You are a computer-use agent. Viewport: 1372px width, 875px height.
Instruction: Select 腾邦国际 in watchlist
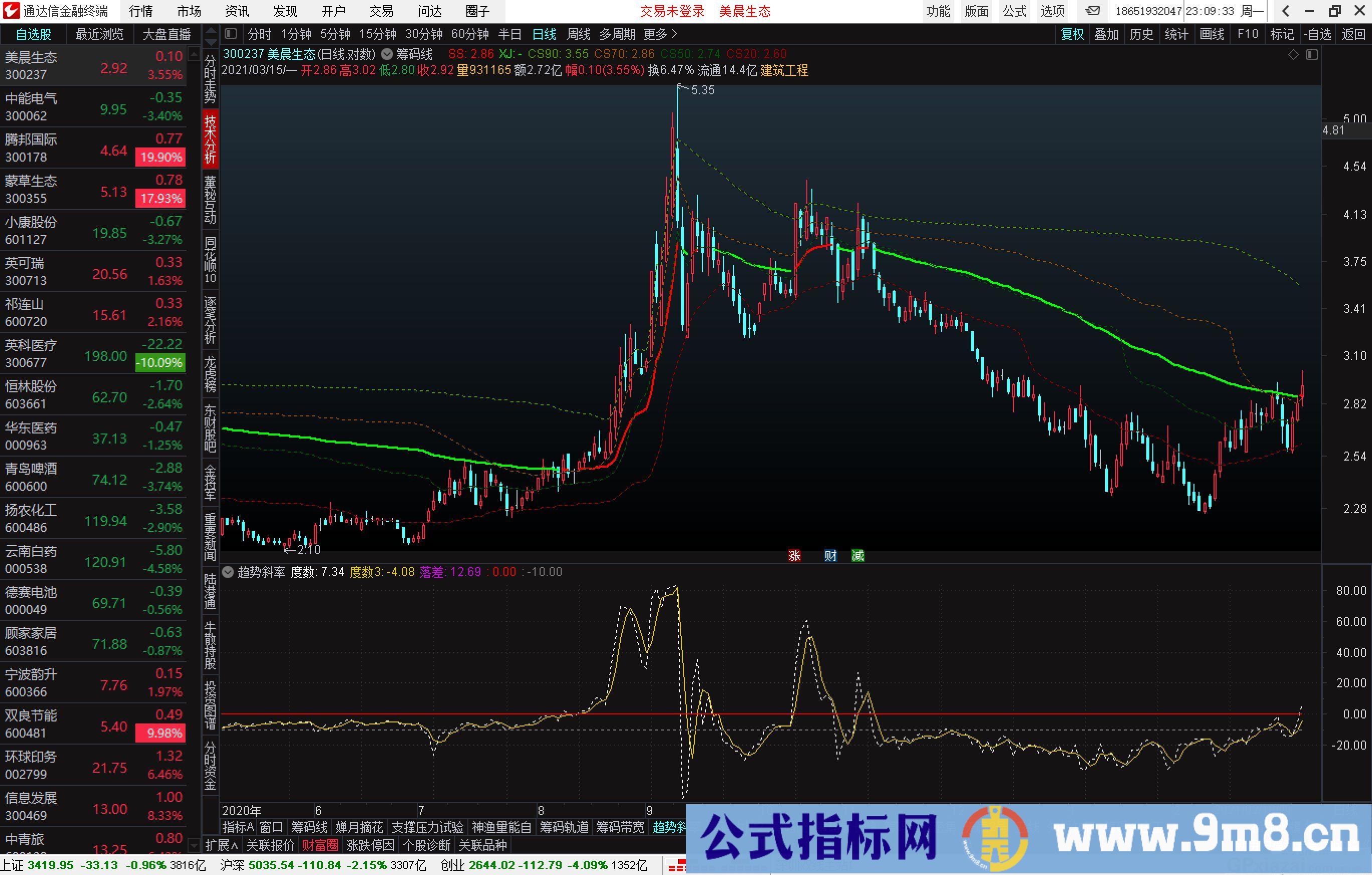point(94,148)
